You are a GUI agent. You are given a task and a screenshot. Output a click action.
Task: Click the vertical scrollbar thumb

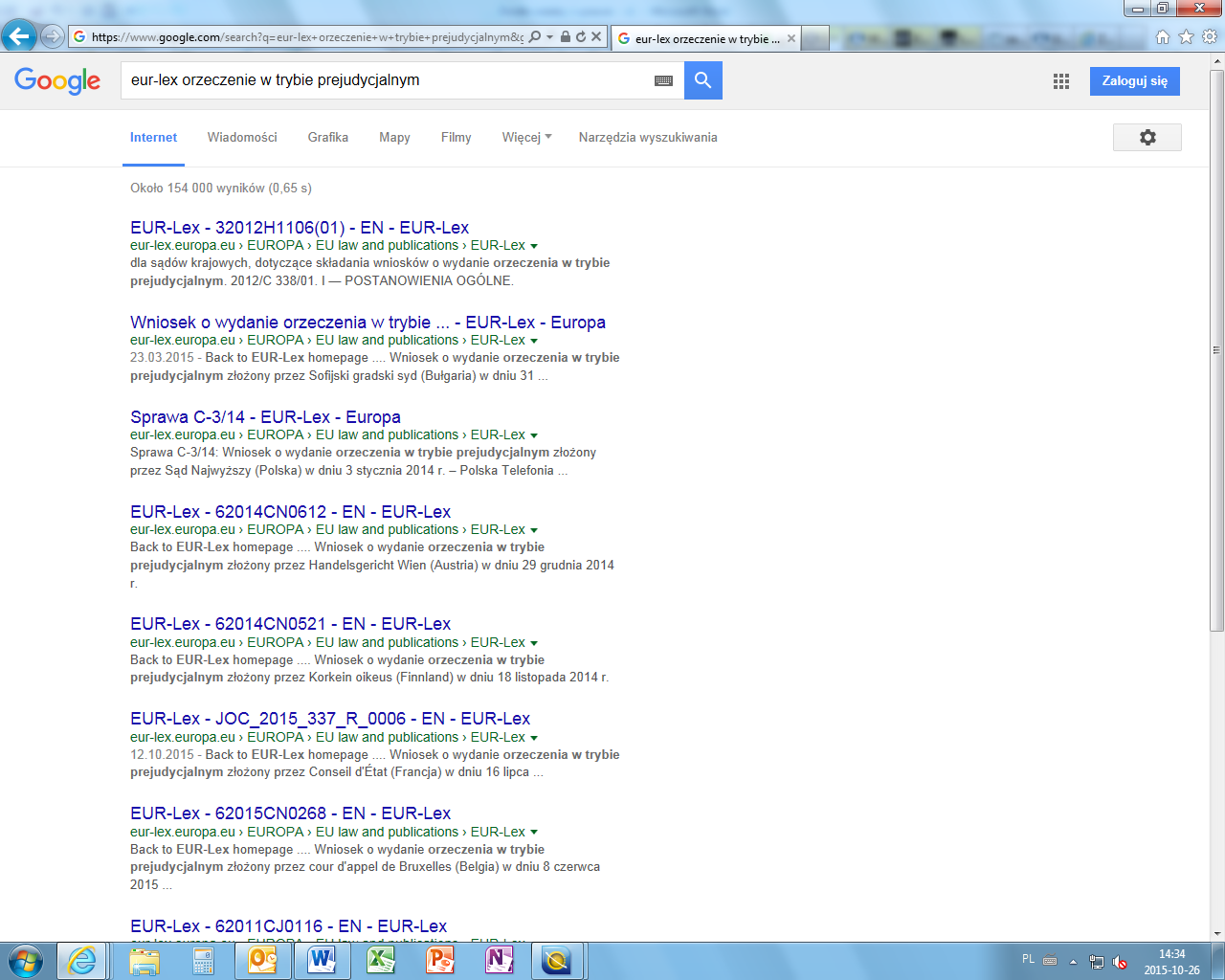tap(1217, 349)
